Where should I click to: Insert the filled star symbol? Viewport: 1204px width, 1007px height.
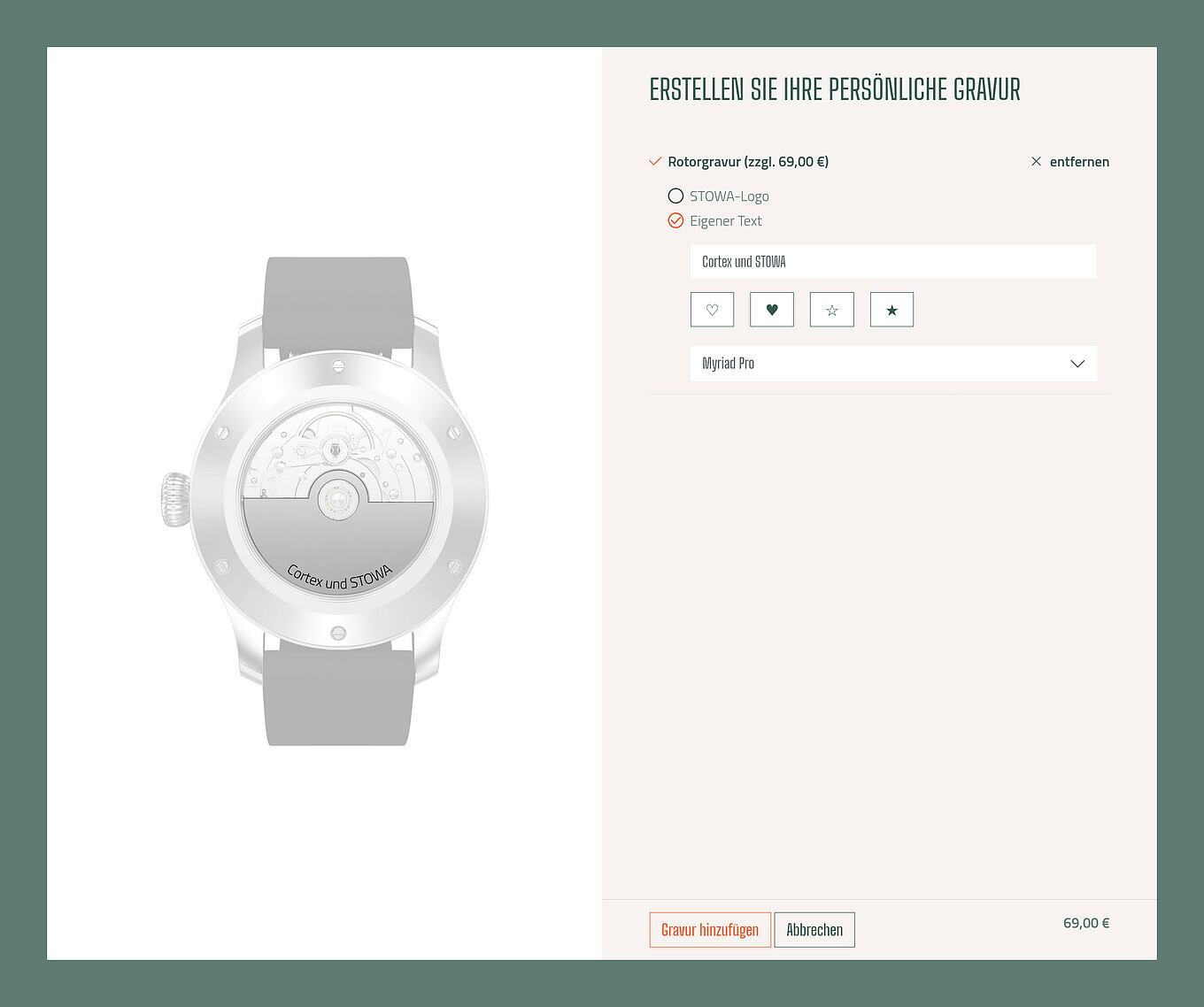point(891,310)
